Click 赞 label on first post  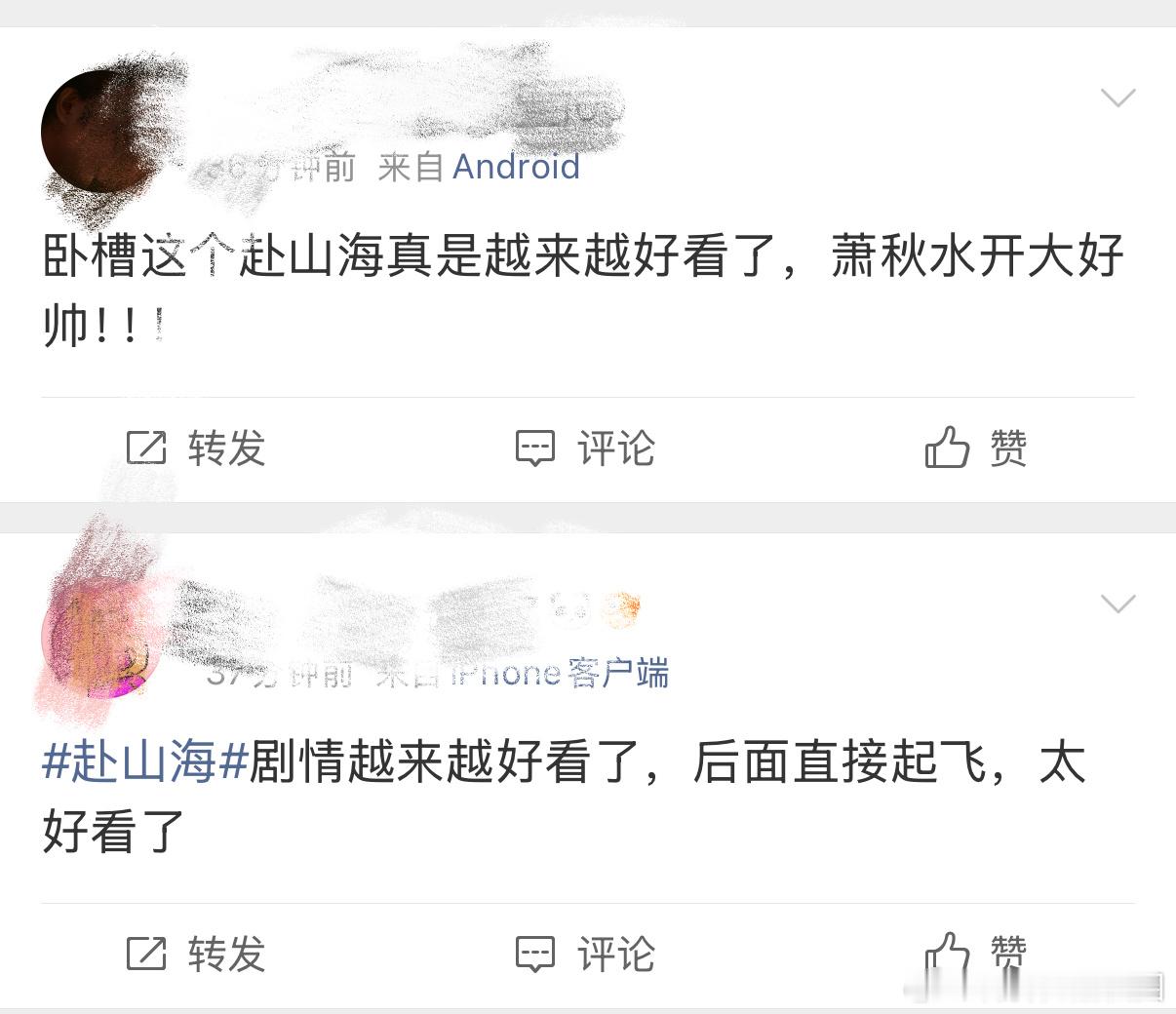[1008, 448]
